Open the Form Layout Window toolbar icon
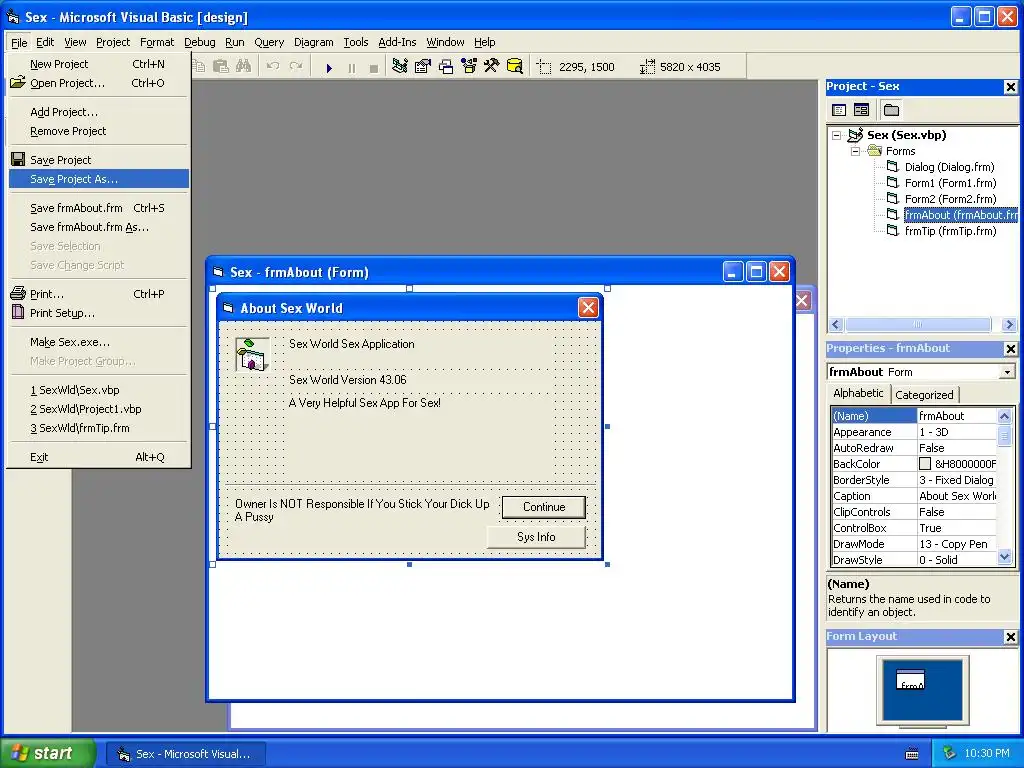 tap(446, 67)
